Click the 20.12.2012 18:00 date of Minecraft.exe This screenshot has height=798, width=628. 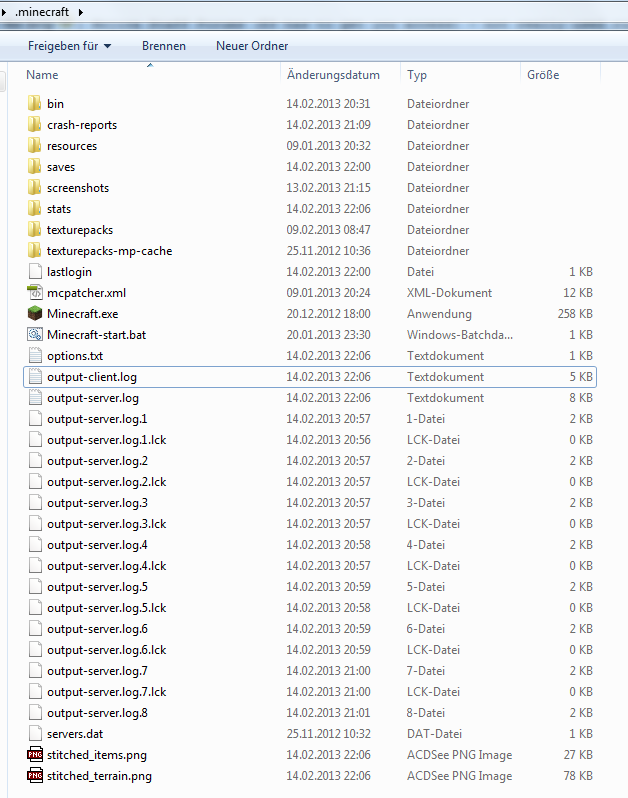tap(328, 314)
